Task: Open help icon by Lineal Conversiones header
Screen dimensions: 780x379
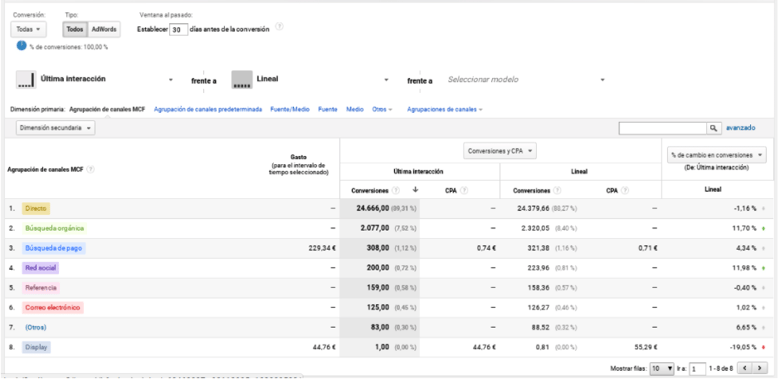Action: click(x=557, y=190)
